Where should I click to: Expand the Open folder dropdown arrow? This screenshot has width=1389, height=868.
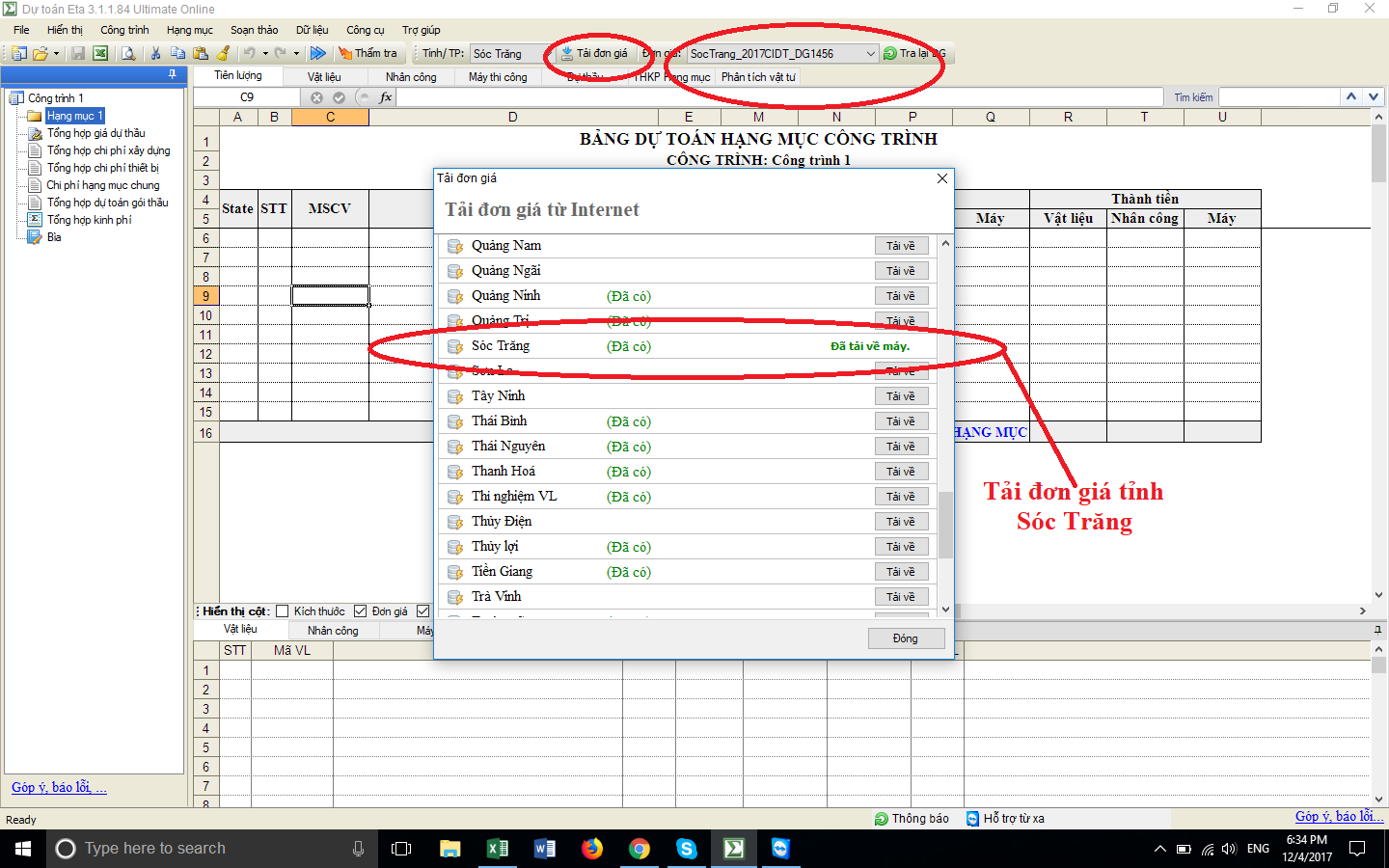[56, 54]
